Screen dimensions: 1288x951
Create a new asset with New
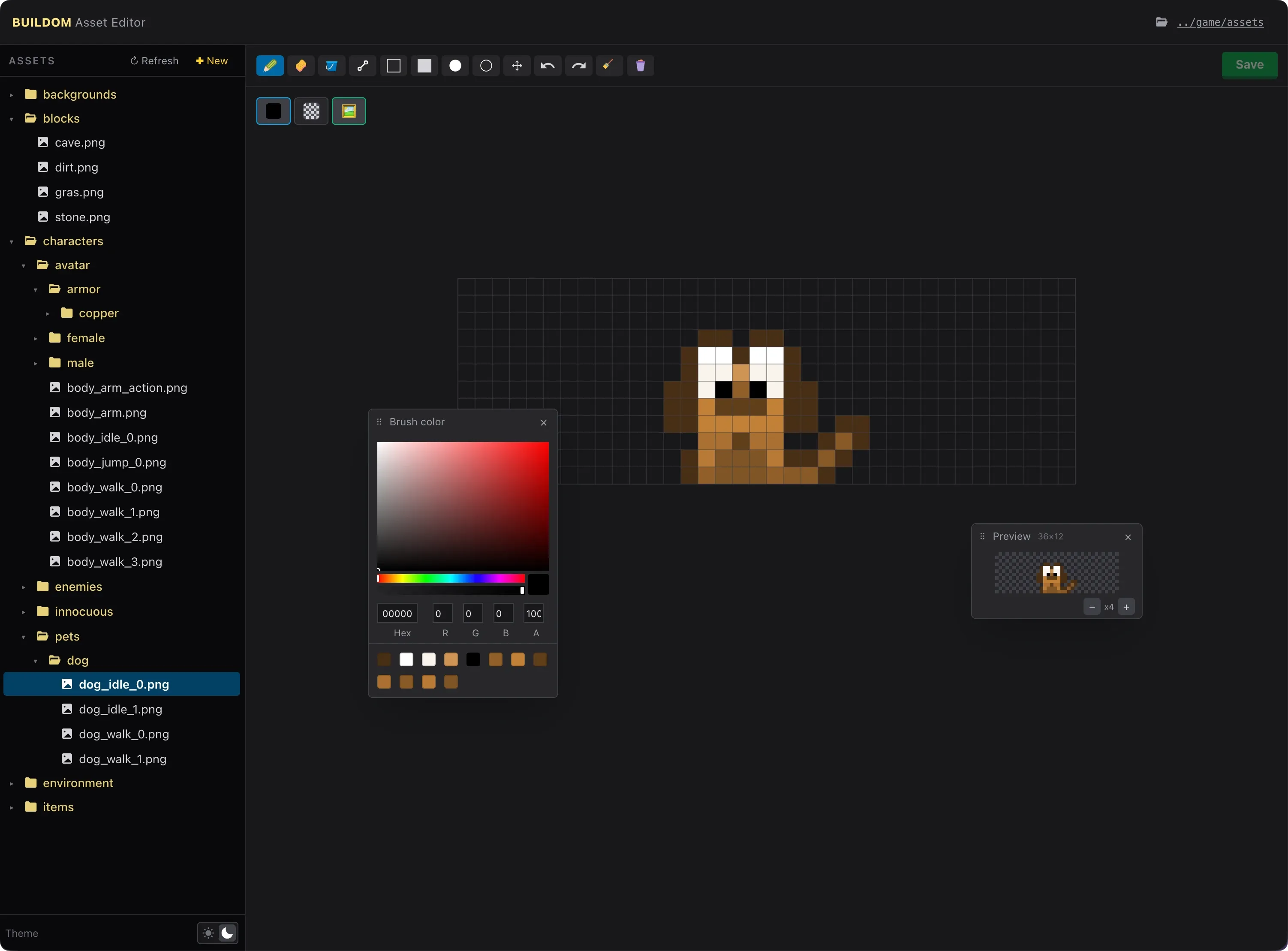(x=212, y=61)
